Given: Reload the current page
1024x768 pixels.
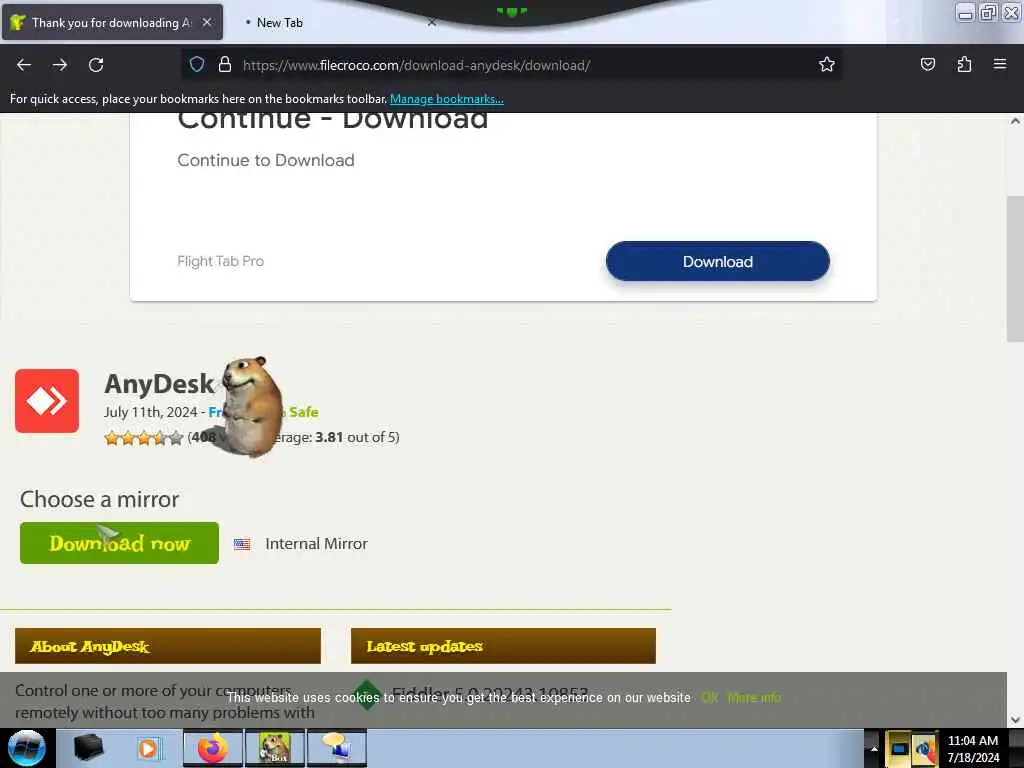Looking at the screenshot, I should point(96,65).
